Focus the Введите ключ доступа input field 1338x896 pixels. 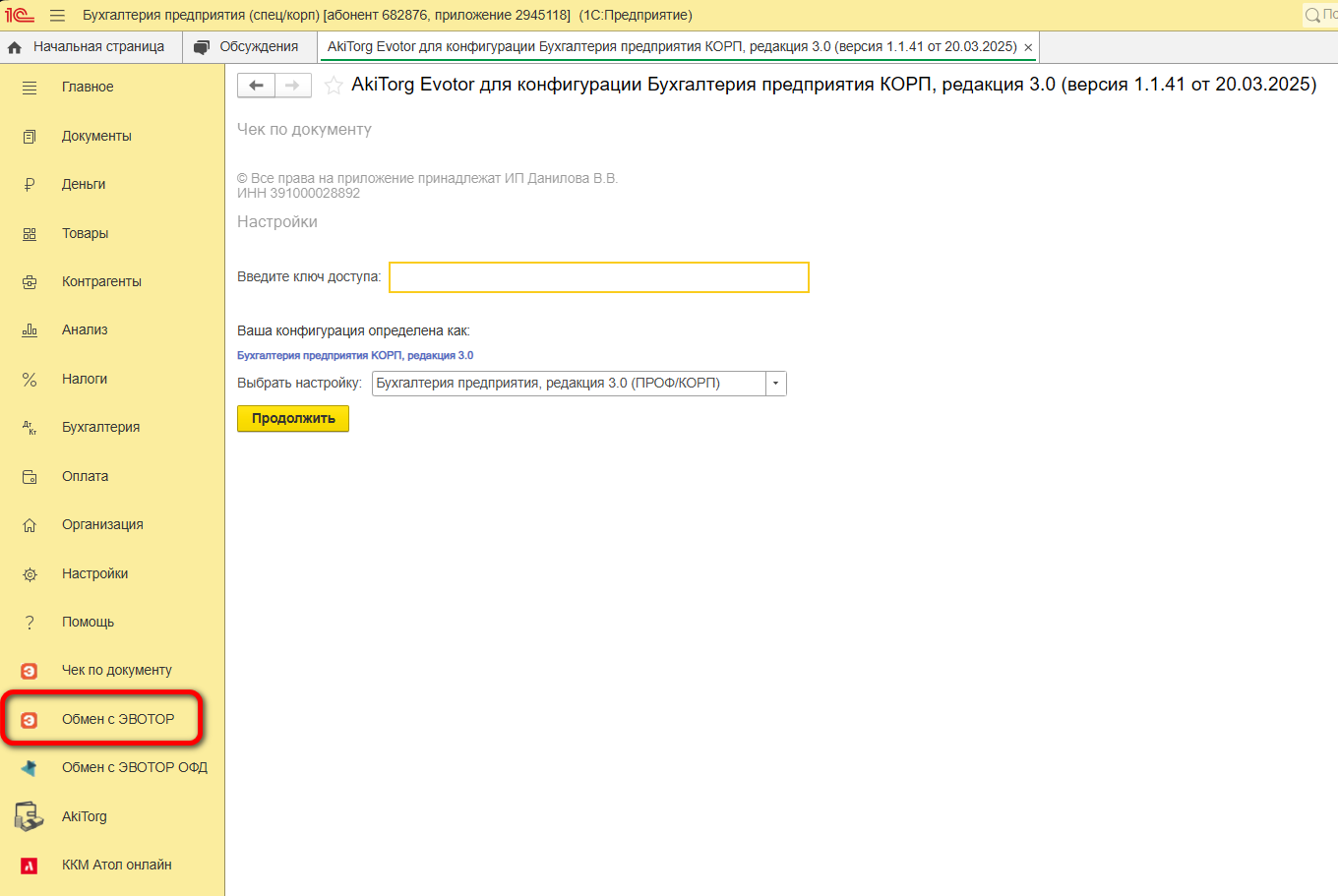tap(599, 277)
